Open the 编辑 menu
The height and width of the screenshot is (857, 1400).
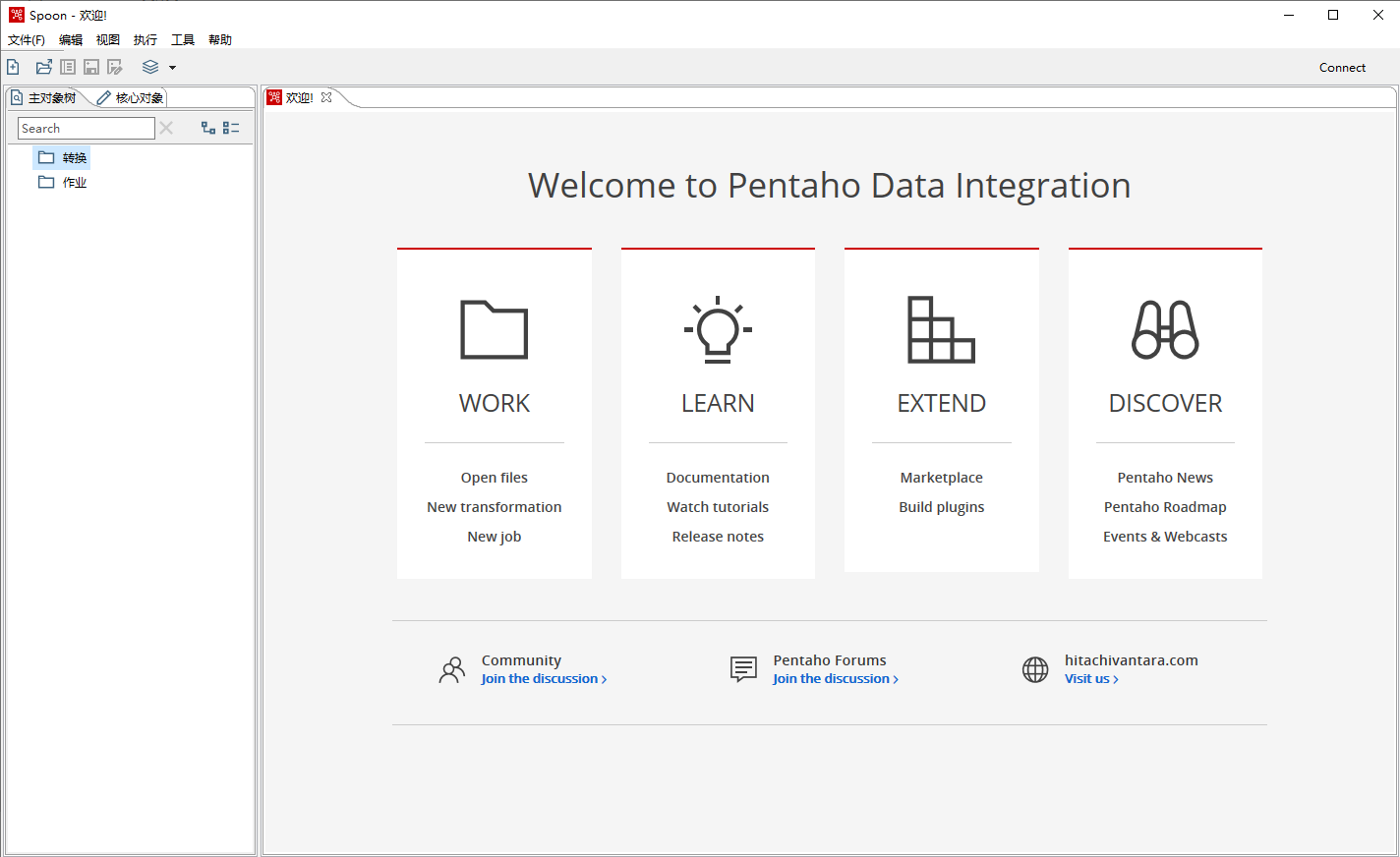pos(71,40)
